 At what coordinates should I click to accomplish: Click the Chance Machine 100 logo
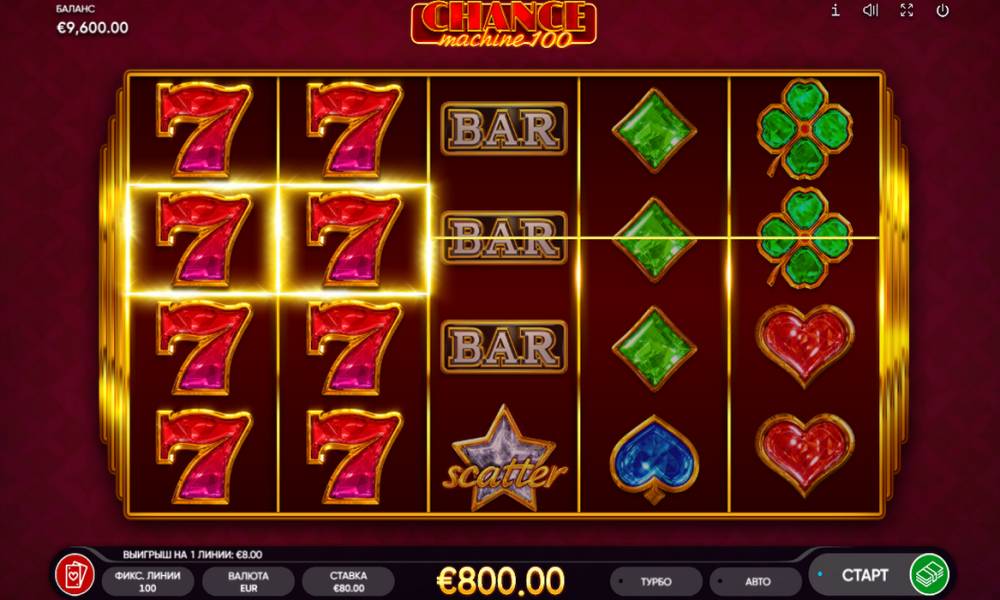[x=504, y=24]
